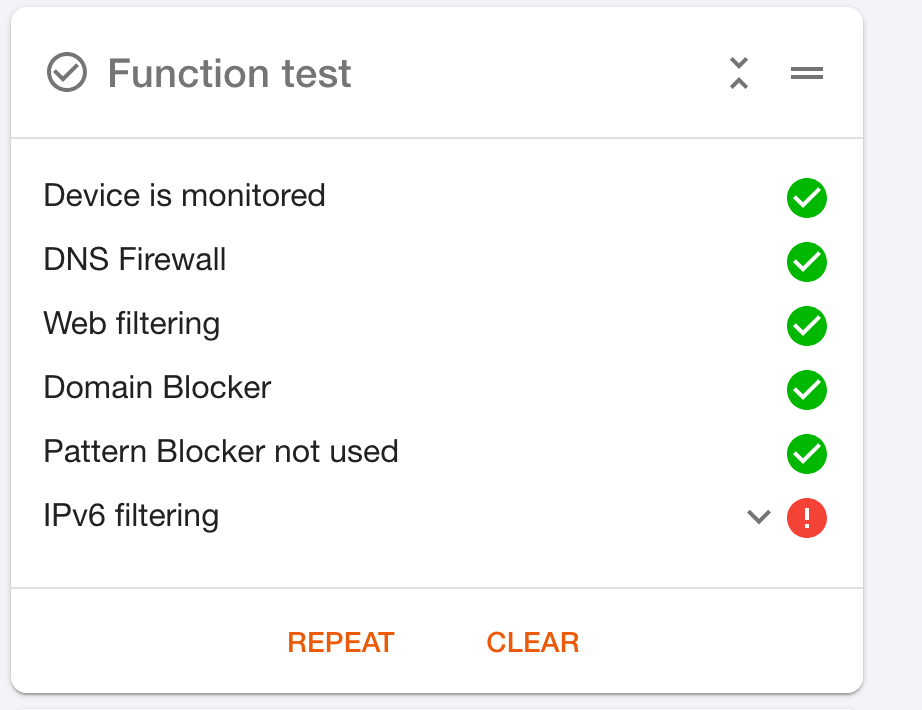Viewport: 922px width, 710px height.
Task: Click green check next to Device is monitored
Action: [x=806, y=198]
